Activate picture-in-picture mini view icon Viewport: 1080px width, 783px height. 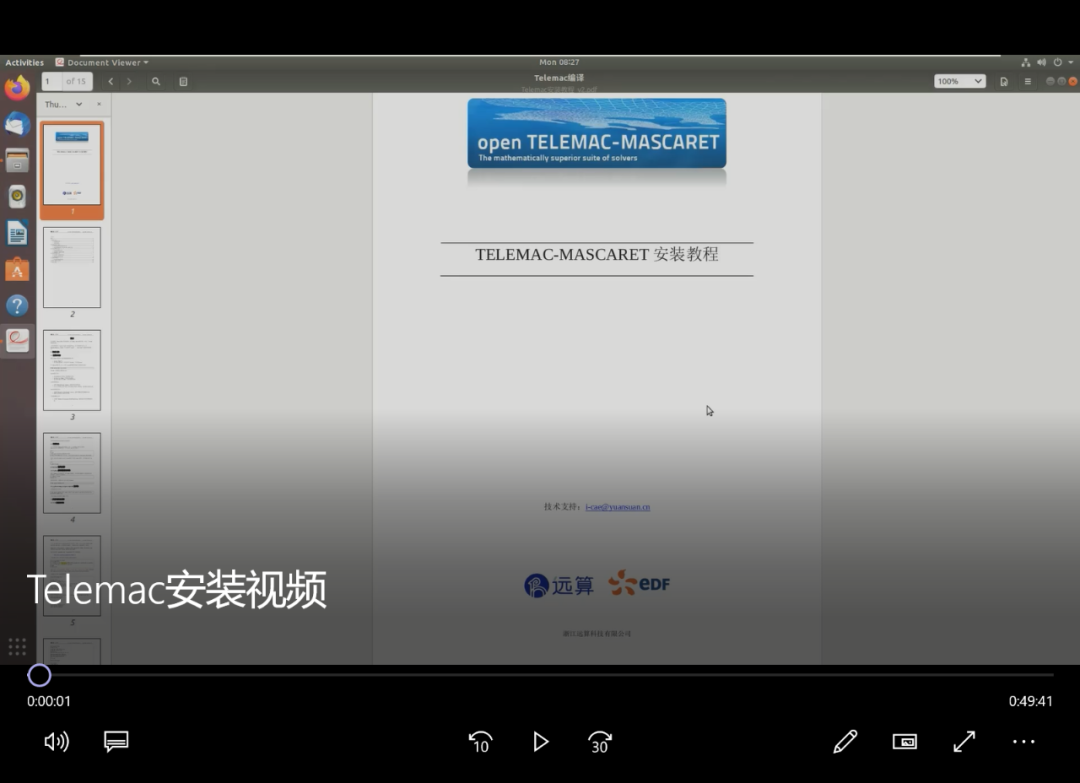click(904, 742)
